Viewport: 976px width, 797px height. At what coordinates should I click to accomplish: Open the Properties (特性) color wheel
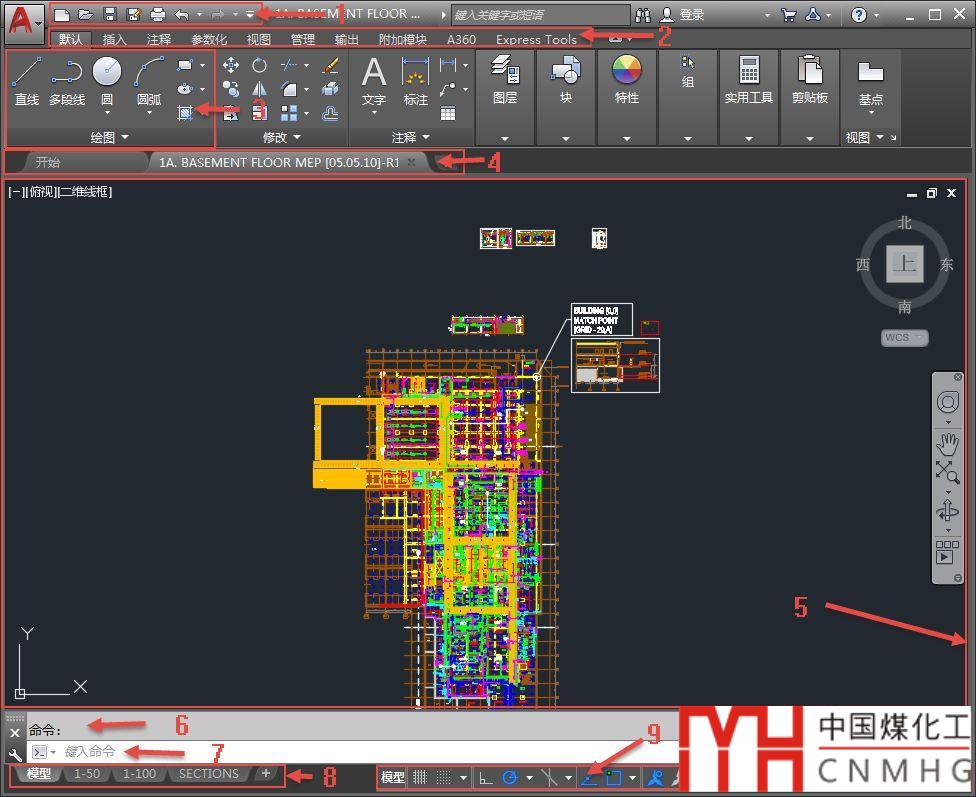tap(627, 70)
